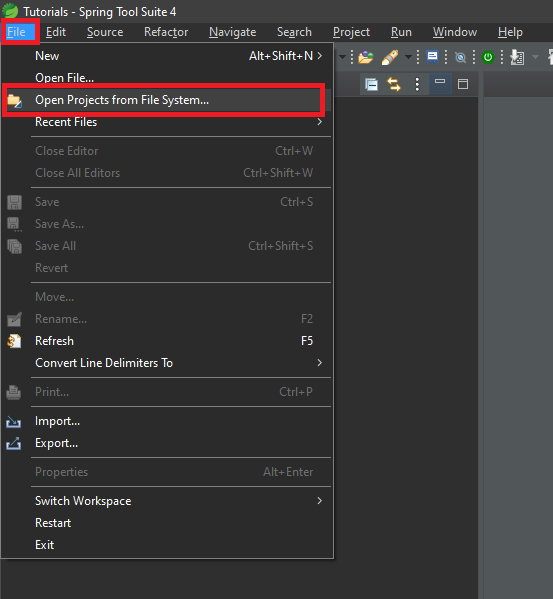Click the greyed Close All Editors entry
The width and height of the screenshot is (553, 599).
[167, 173]
